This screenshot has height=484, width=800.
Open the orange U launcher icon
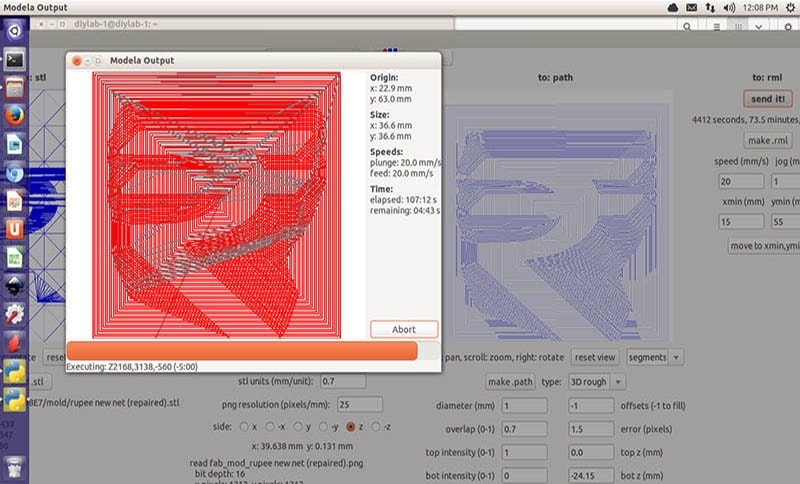[x=14, y=230]
